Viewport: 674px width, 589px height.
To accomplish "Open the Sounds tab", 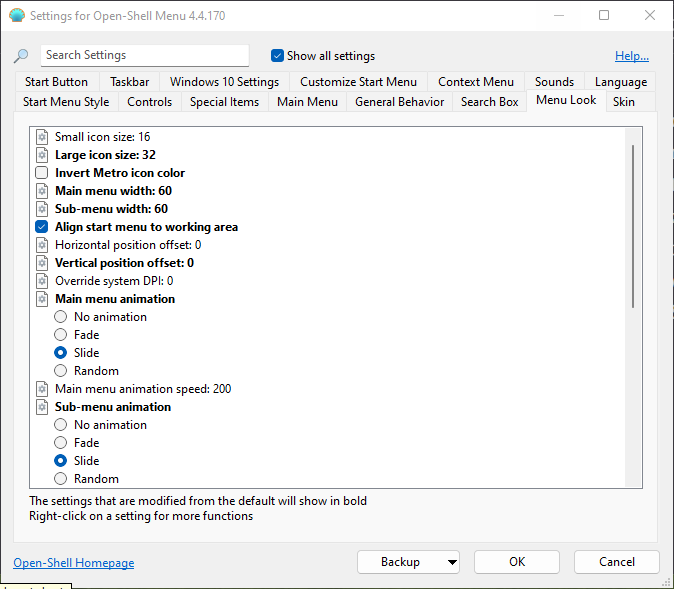I will click(555, 82).
